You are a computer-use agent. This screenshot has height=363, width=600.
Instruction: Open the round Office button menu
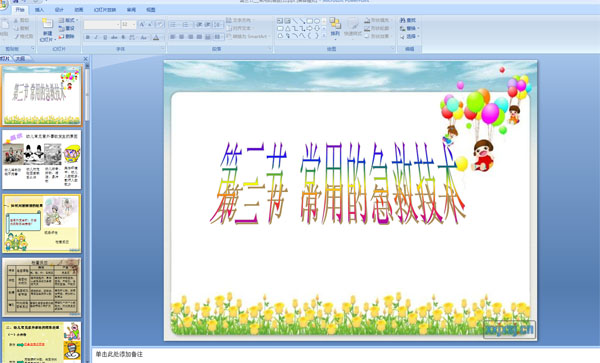click(3, 5)
